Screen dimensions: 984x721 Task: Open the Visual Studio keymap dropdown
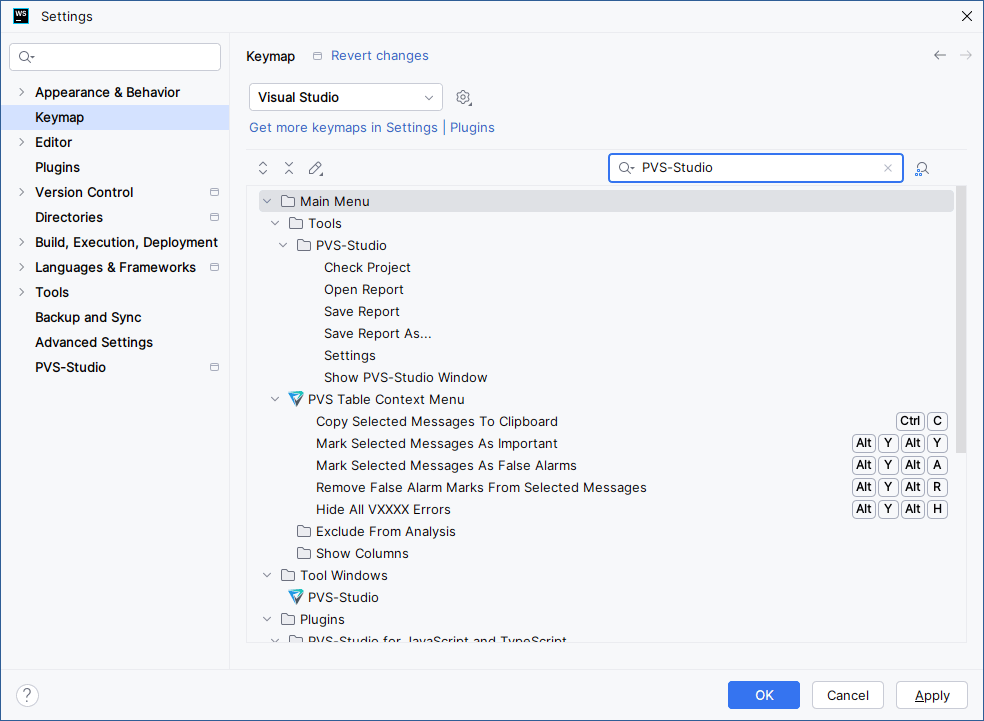point(345,97)
